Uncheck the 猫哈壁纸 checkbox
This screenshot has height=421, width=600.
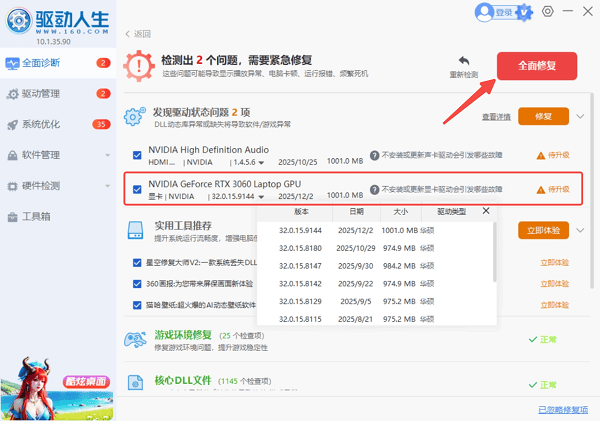pyautogui.click(x=137, y=305)
